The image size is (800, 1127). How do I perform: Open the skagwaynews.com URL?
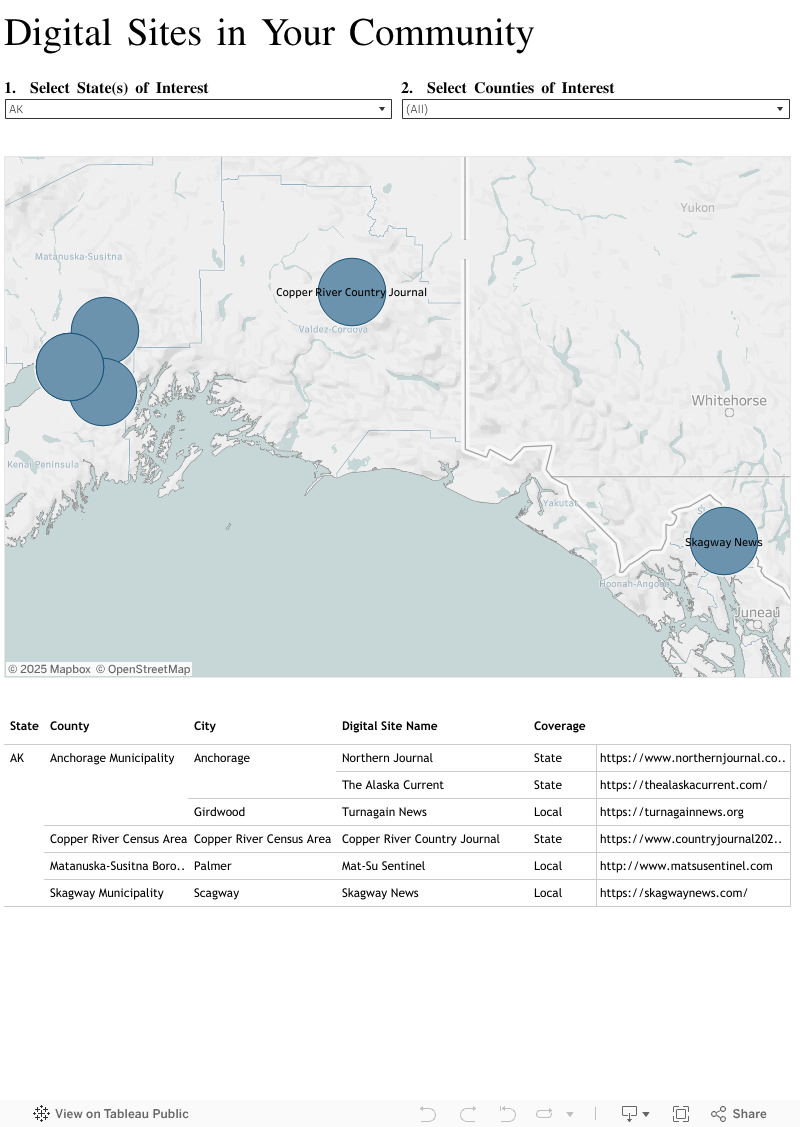[673, 893]
